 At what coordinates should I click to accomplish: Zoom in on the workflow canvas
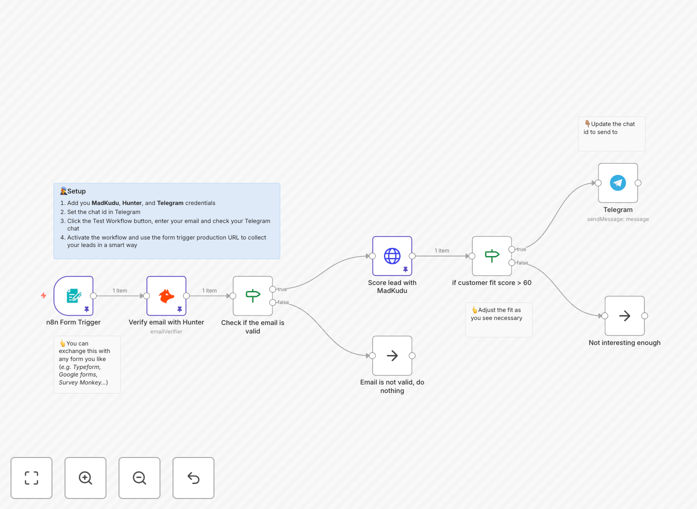(x=85, y=478)
